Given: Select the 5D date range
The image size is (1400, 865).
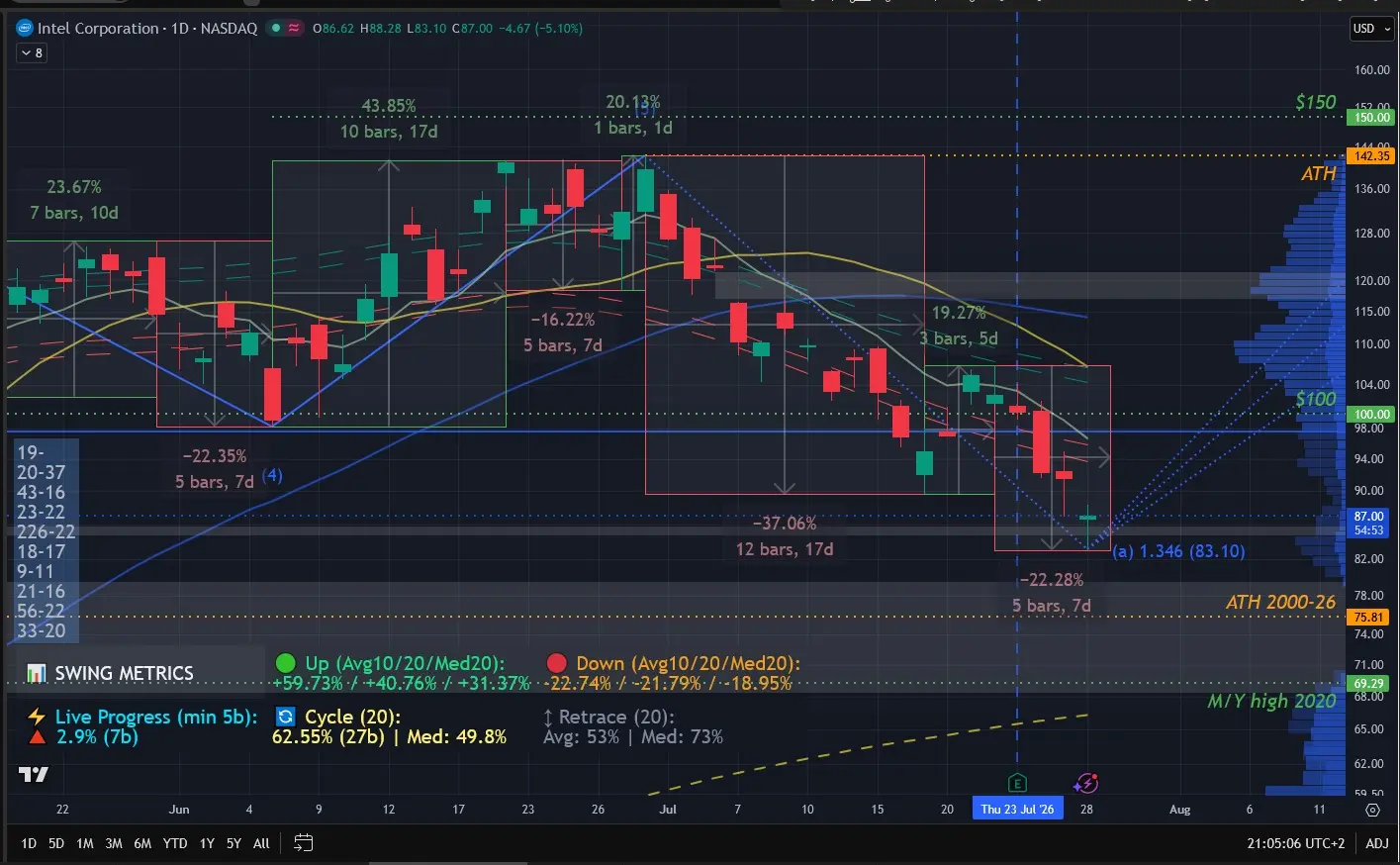Looking at the screenshot, I should pos(56,843).
